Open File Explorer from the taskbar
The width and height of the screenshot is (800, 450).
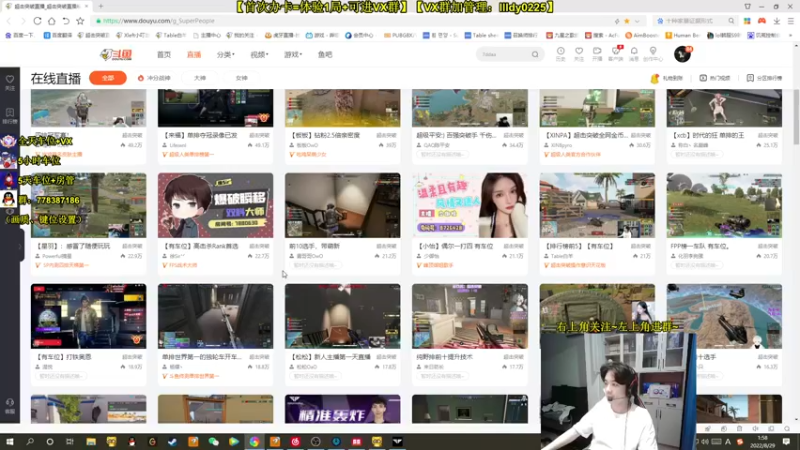pyautogui.click(x=91, y=442)
